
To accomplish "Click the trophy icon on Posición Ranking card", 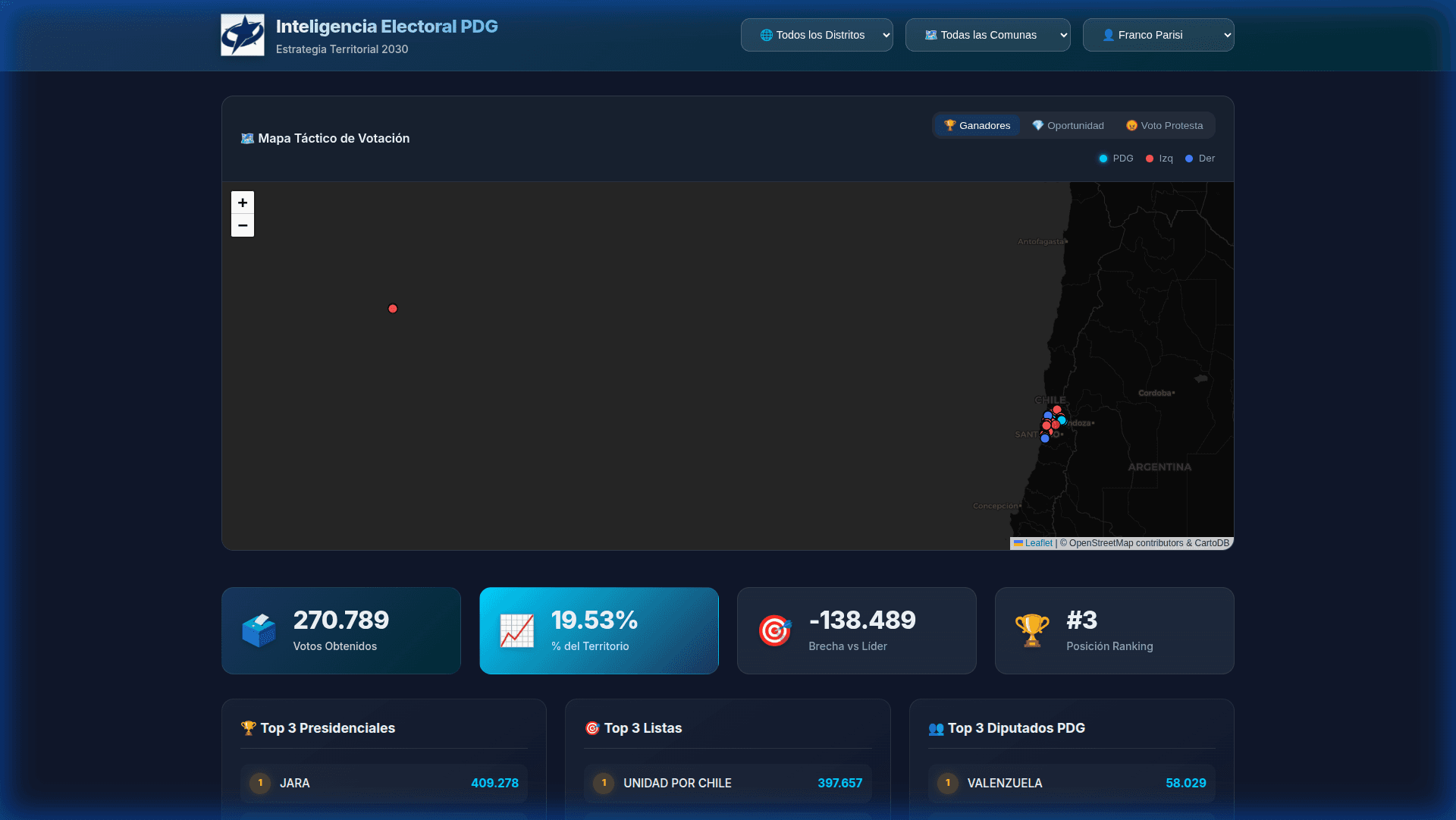I will (1032, 630).
